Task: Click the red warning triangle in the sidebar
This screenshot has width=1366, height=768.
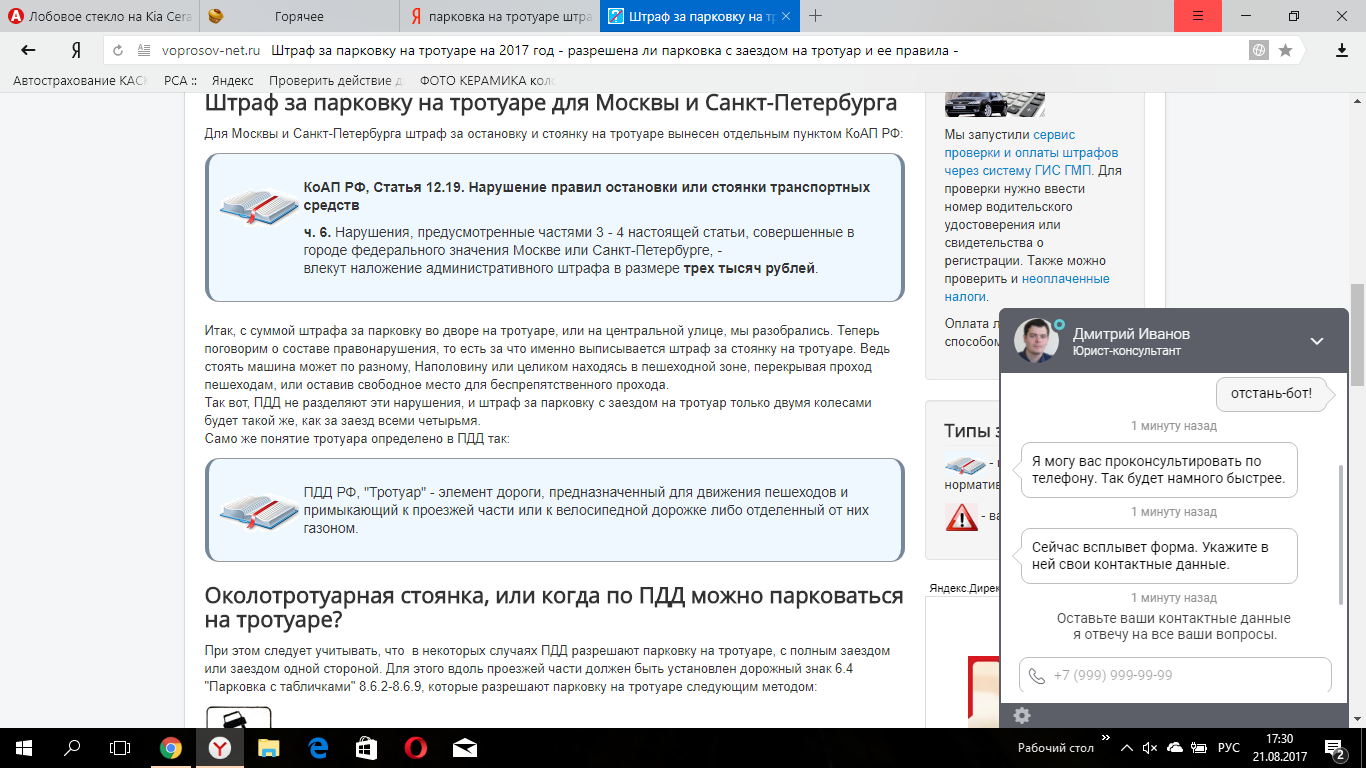Action: [961, 516]
